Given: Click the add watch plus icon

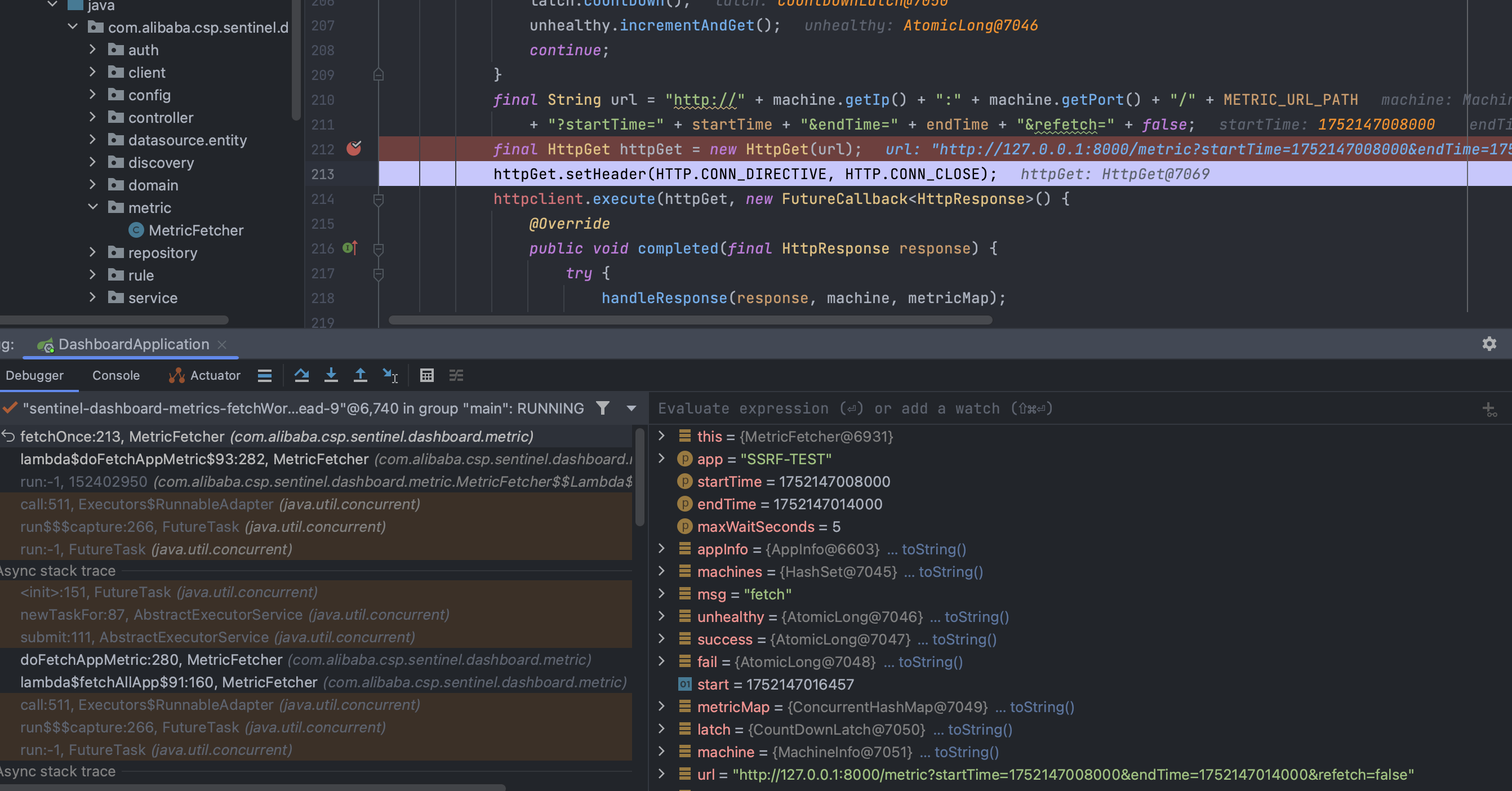Looking at the screenshot, I should (x=1488, y=409).
